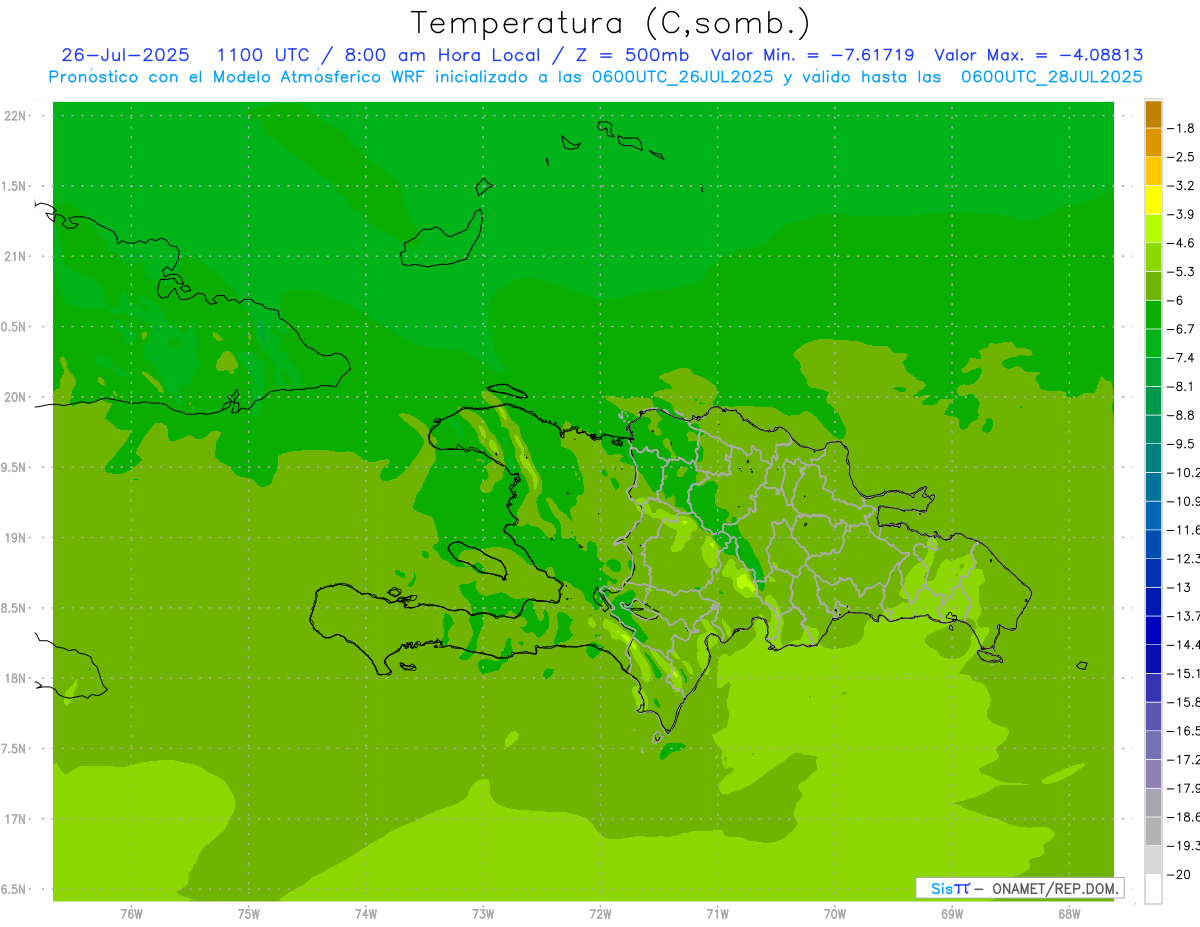
Task: Click the "68W" longitude label
Action: pos(1068,913)
